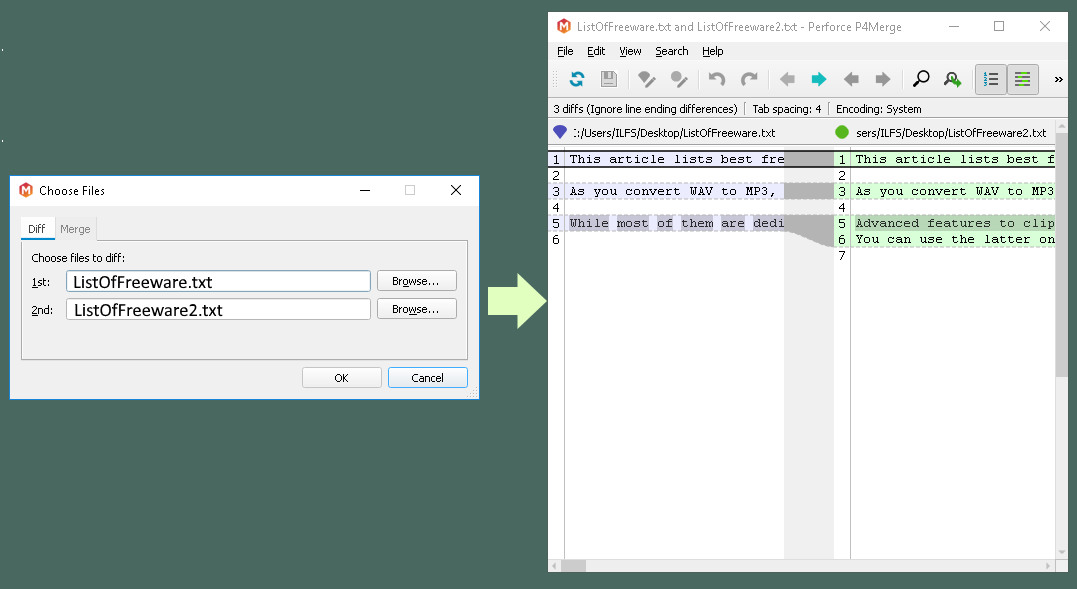Confirm with OK in Choose Files
The width and height of the screenshot is (1077, 589).
pyautogui.click(x=341, y=378)
